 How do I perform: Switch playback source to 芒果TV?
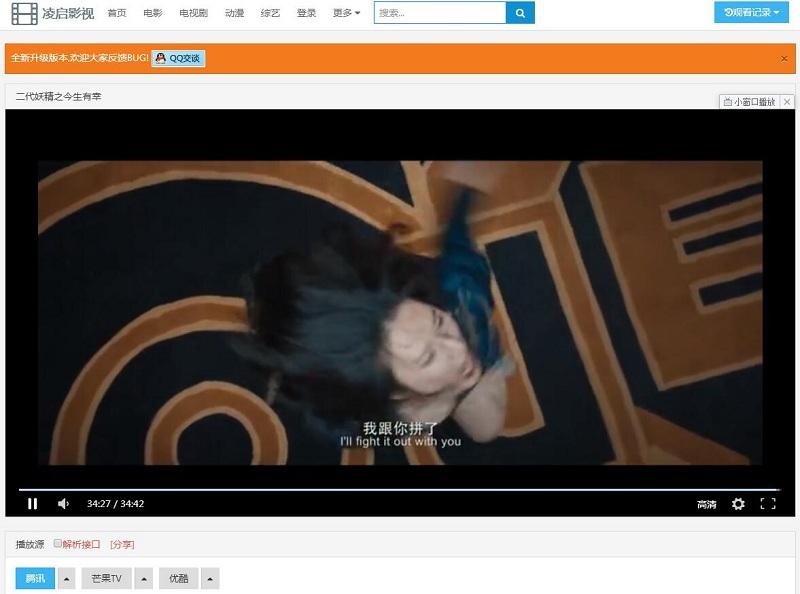coord(106,579)
